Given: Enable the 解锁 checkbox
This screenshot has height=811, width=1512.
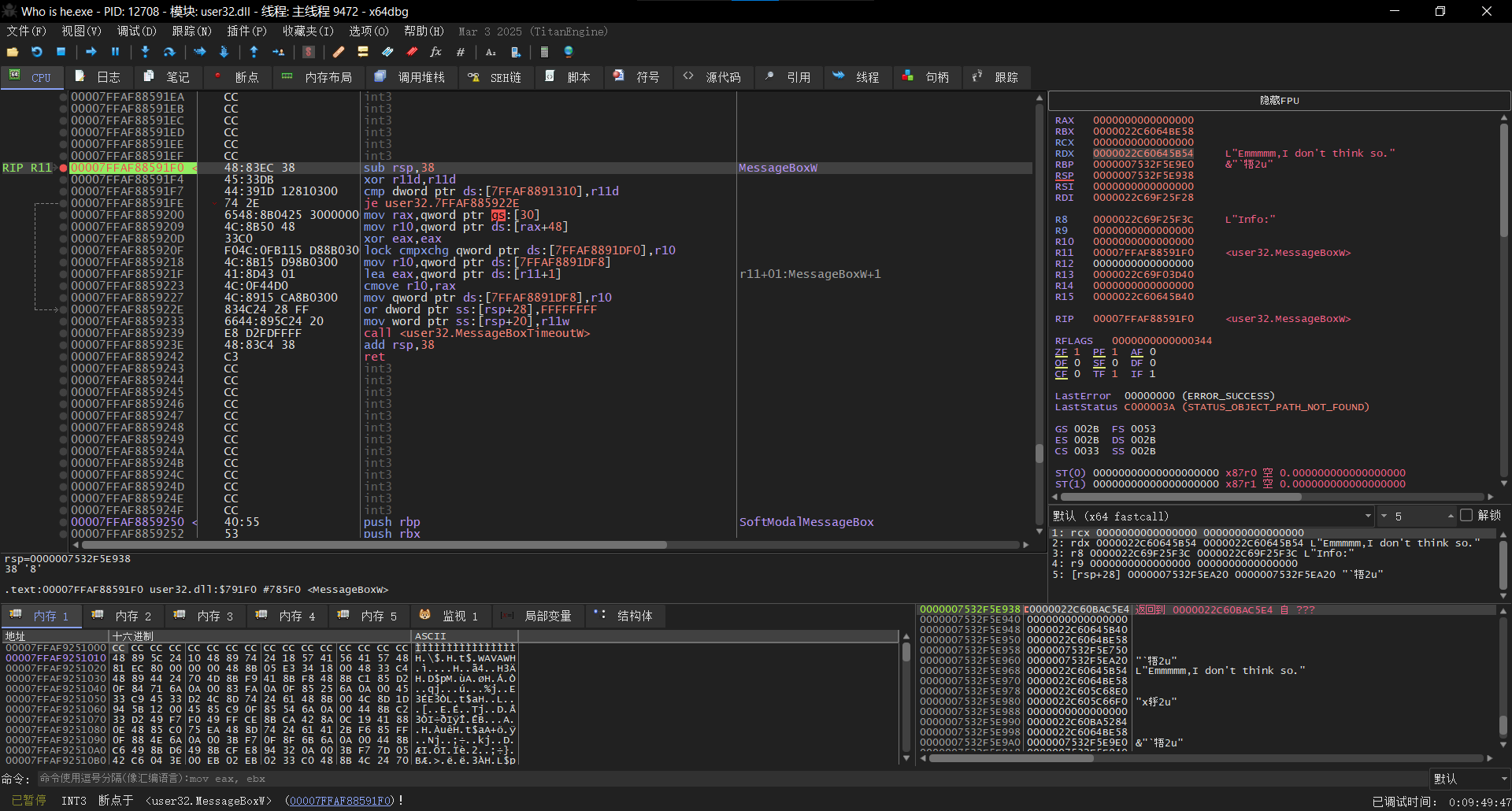Looking at the screenshot, I should pyautogui.click(x=1466, y=516).
